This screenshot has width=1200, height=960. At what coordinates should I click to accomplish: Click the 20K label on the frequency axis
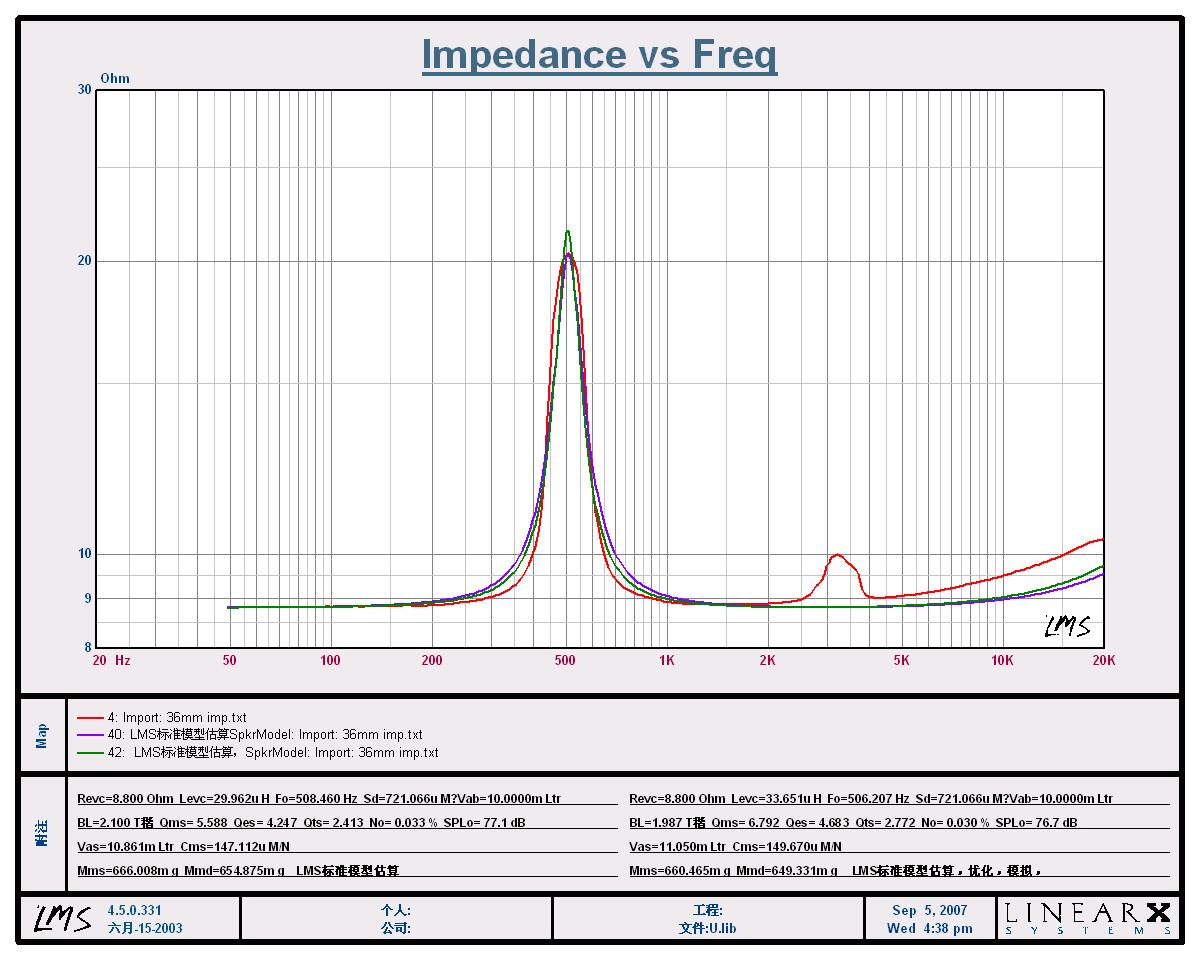(x=1103, y=660)
